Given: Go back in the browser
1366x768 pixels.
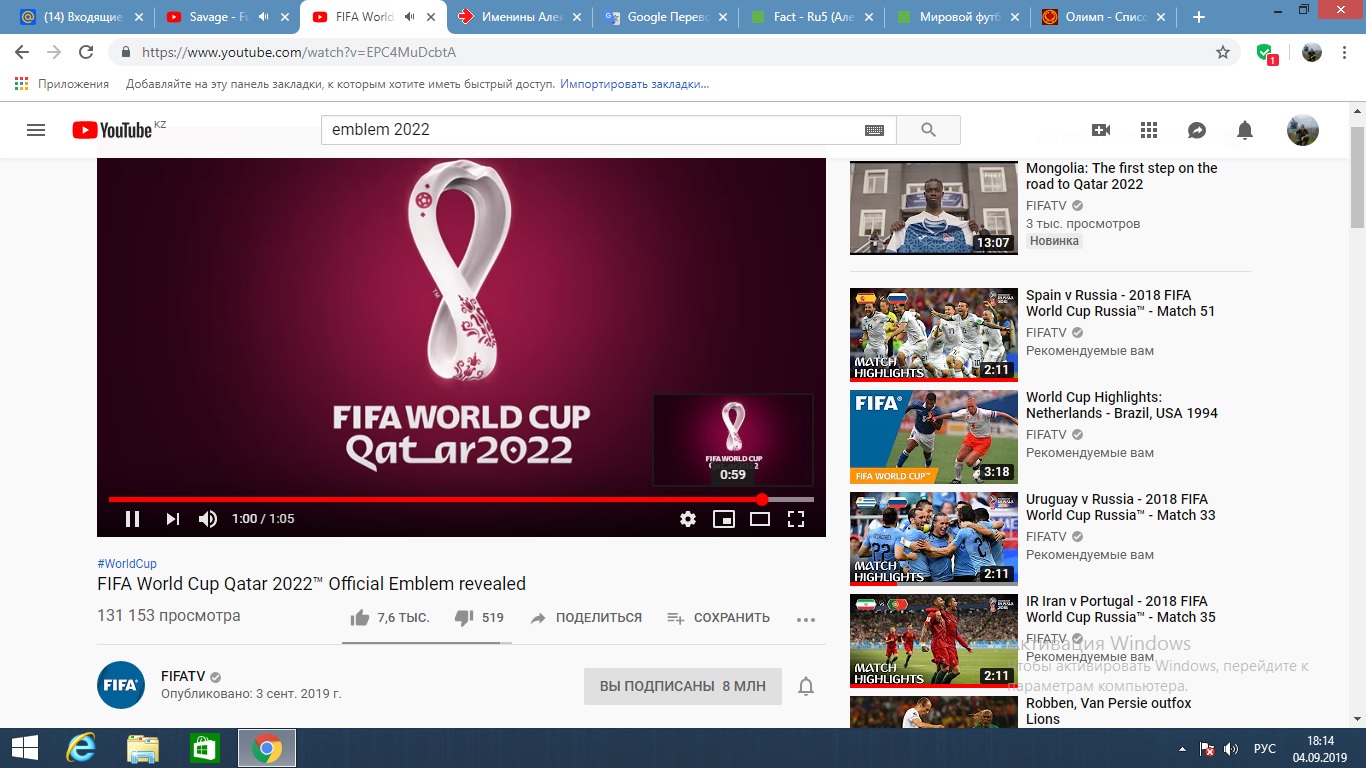Looking at the screenshot, I should tap(22, 52).
